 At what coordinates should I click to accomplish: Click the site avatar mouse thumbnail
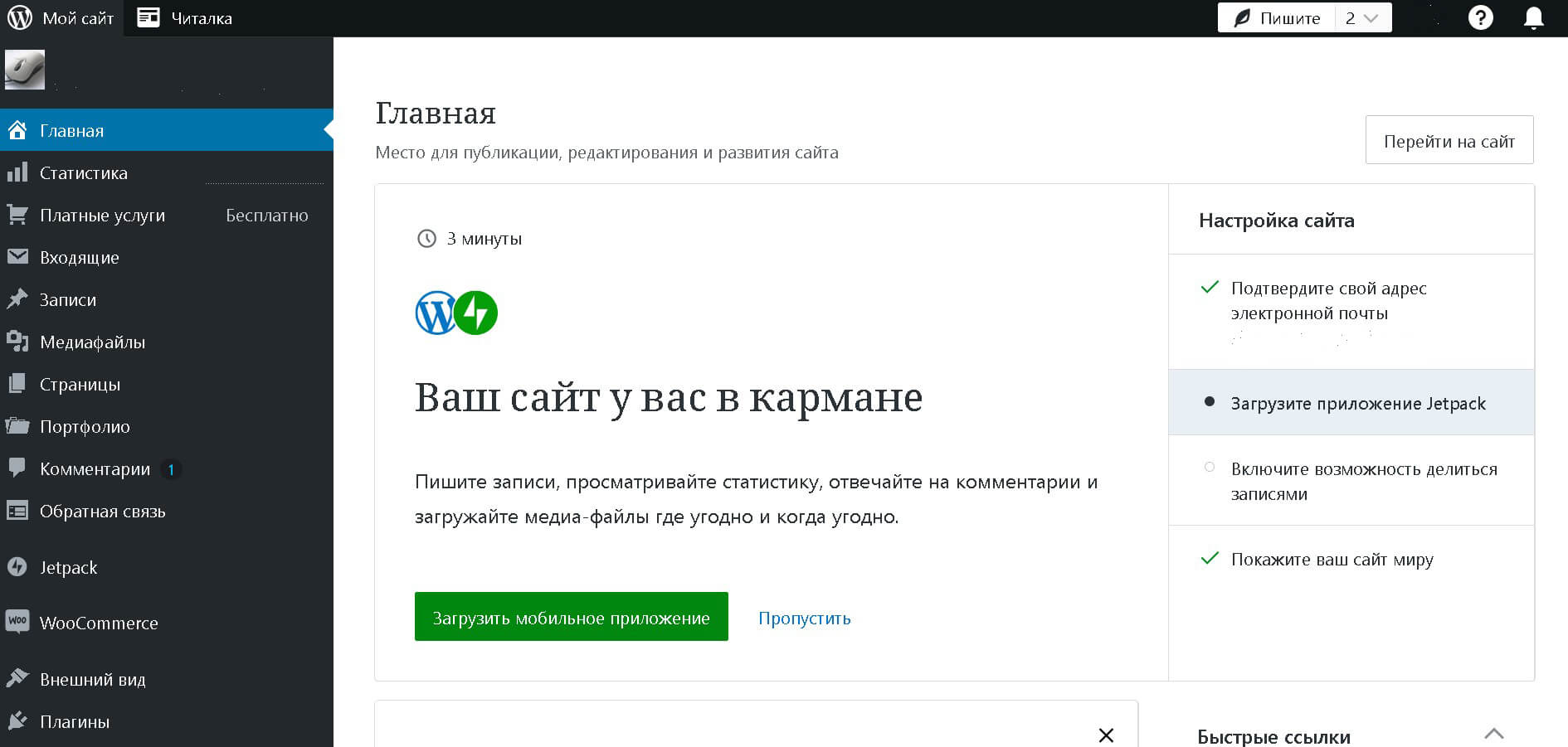tap(25, 70)
